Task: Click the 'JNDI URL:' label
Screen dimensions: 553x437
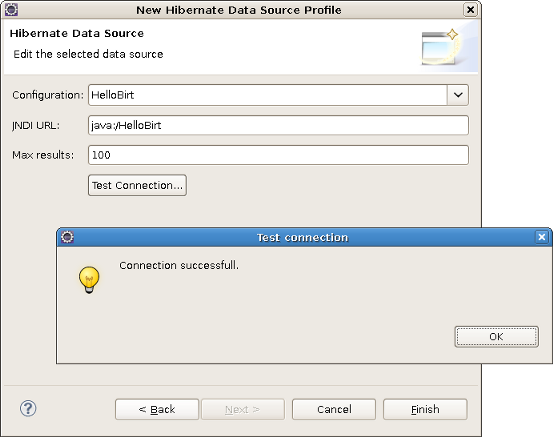Action: click(x=36, y=126)
